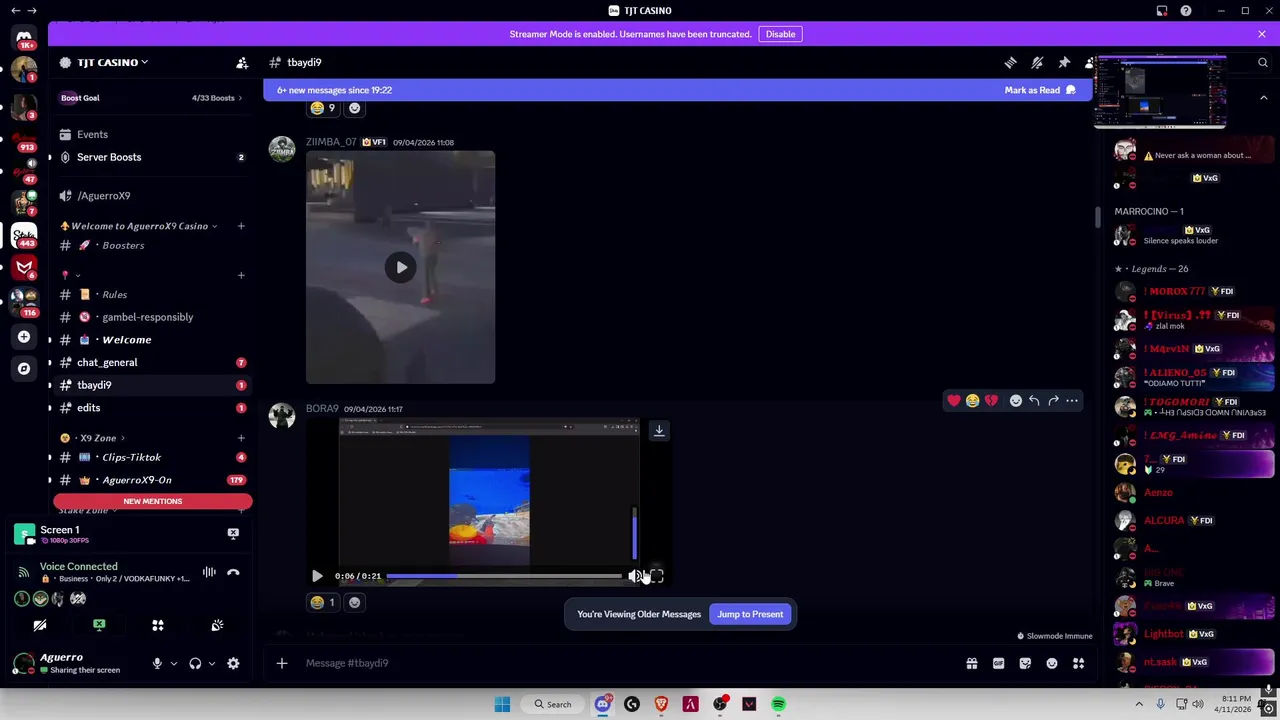Image resolution: width=1280 pixels, height=720 pixels.
Task: Toggle channel notification mute bell icon
Action: click(x=1037, y=62)
